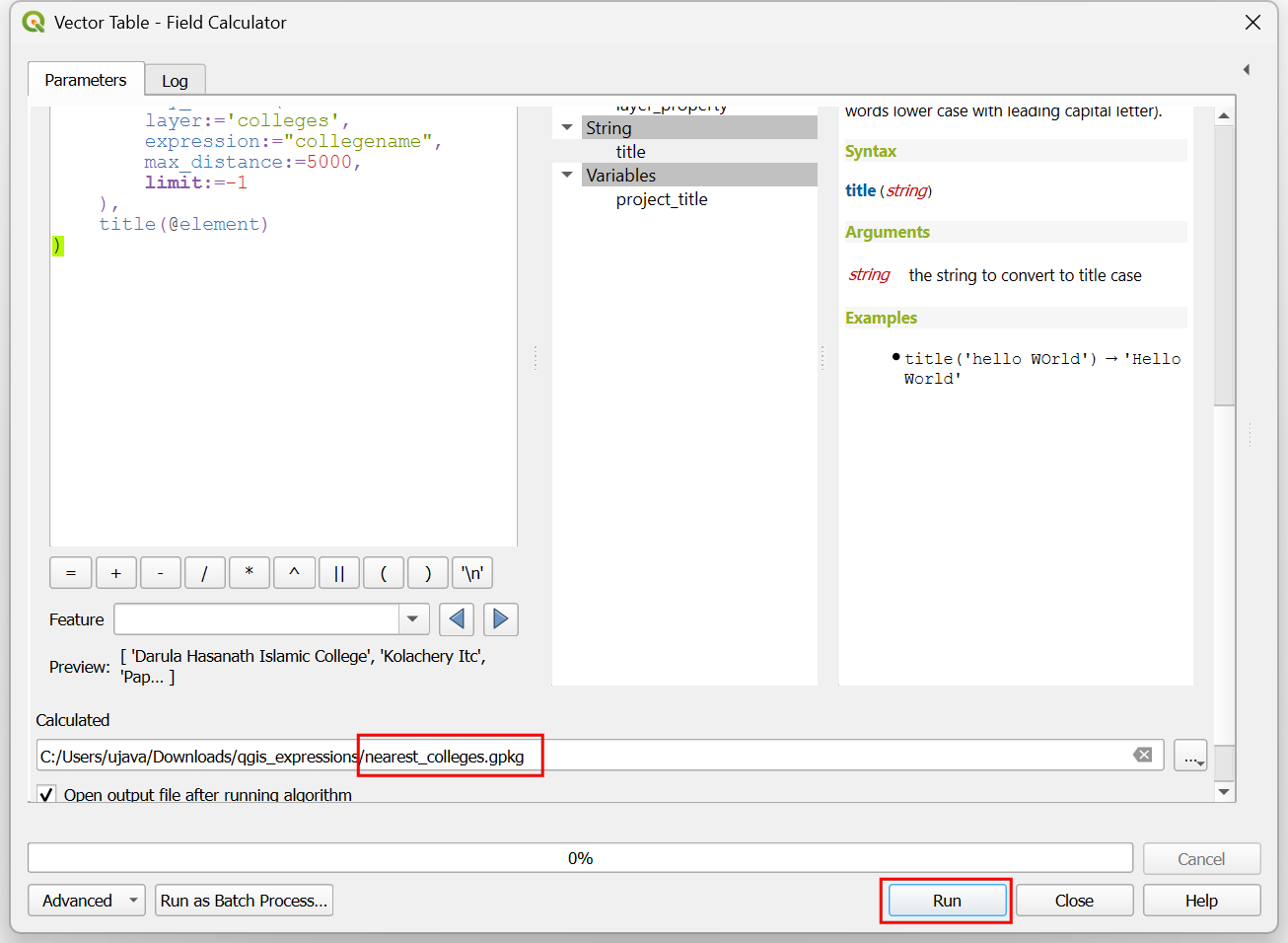The height and width of the screenshot is (943, 1288).
Task: Close the Field Calculator dialog
Action: tap(1074, 901)
